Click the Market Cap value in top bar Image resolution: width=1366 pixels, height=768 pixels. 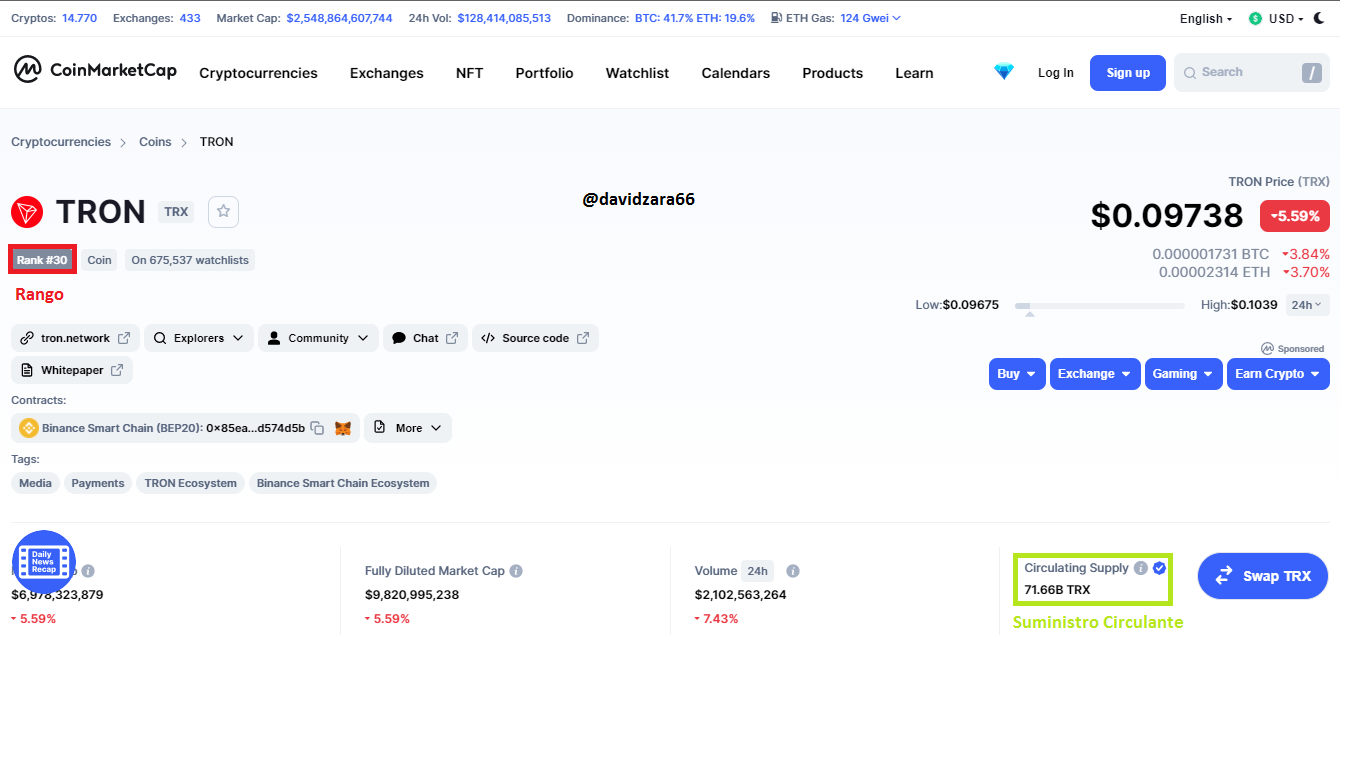339,18
